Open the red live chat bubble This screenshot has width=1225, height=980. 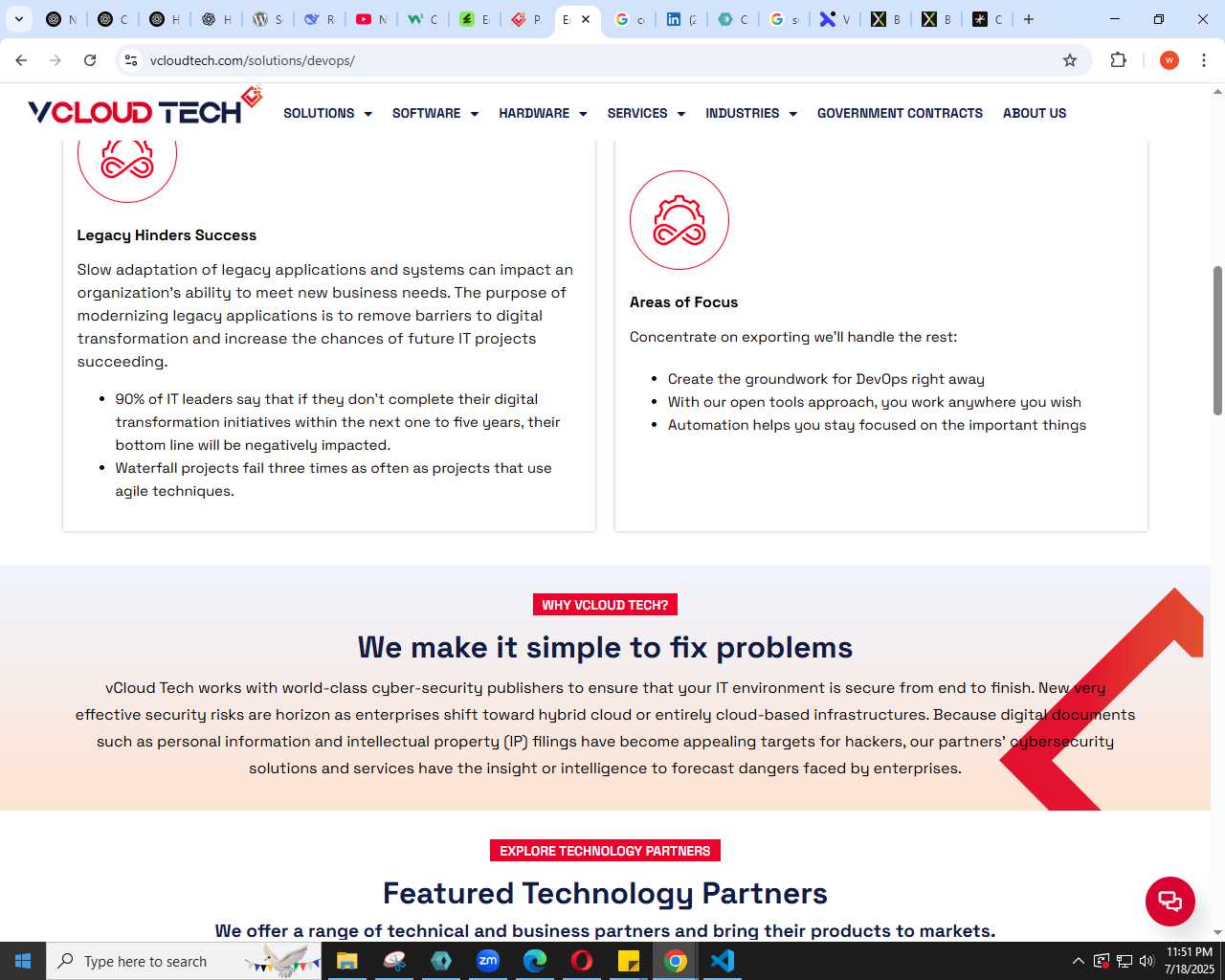(1169, 901)
